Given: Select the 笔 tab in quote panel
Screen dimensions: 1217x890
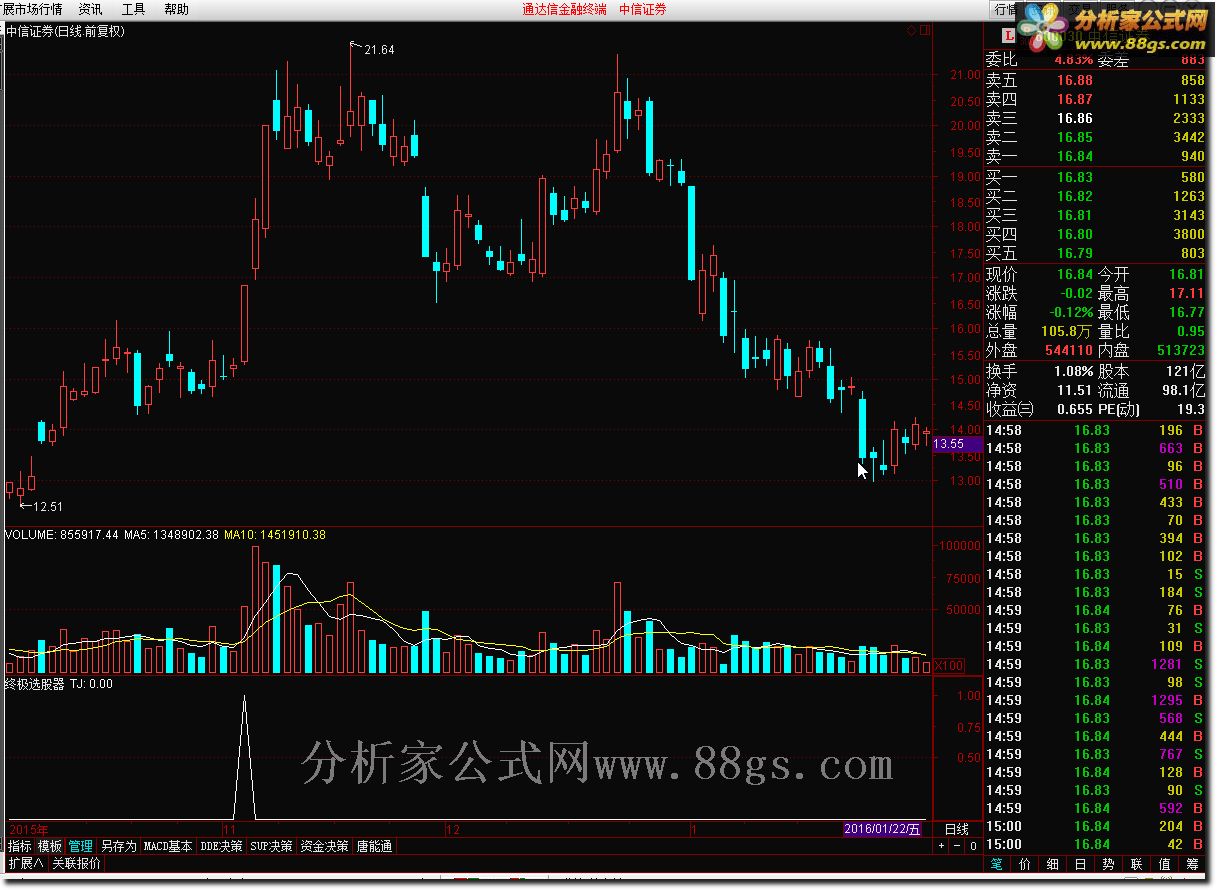Looking at the screenshot, I should tap(997, 864).
